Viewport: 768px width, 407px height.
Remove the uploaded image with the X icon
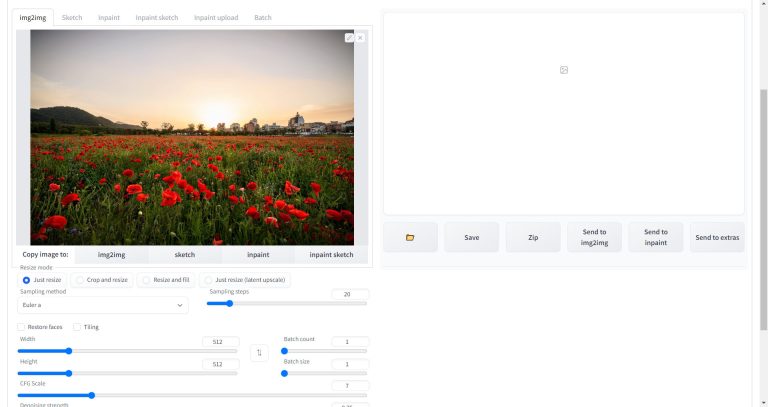point(360,38)
